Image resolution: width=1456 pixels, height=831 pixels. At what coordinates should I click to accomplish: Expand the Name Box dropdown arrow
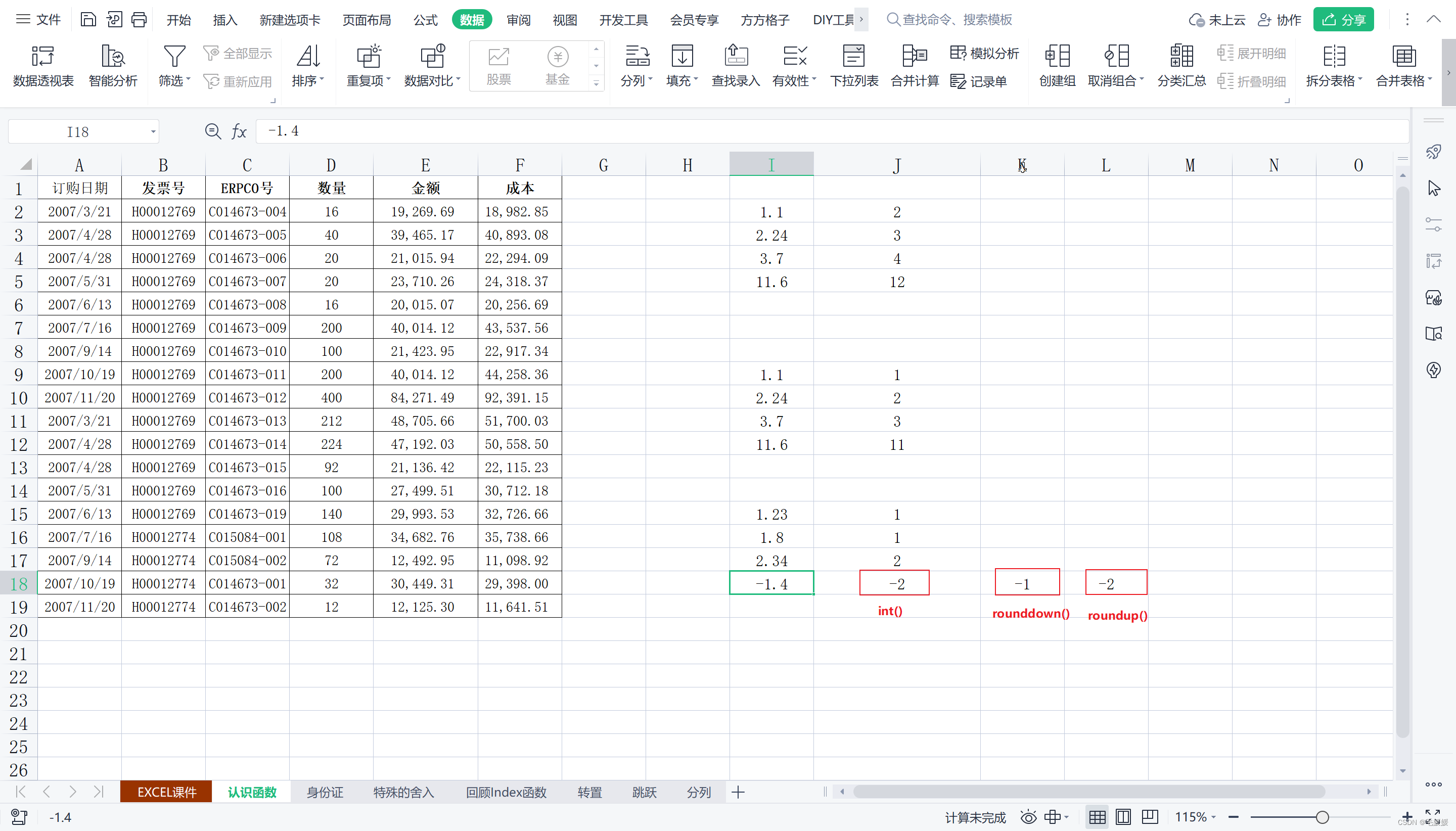[x=153, y=132]
